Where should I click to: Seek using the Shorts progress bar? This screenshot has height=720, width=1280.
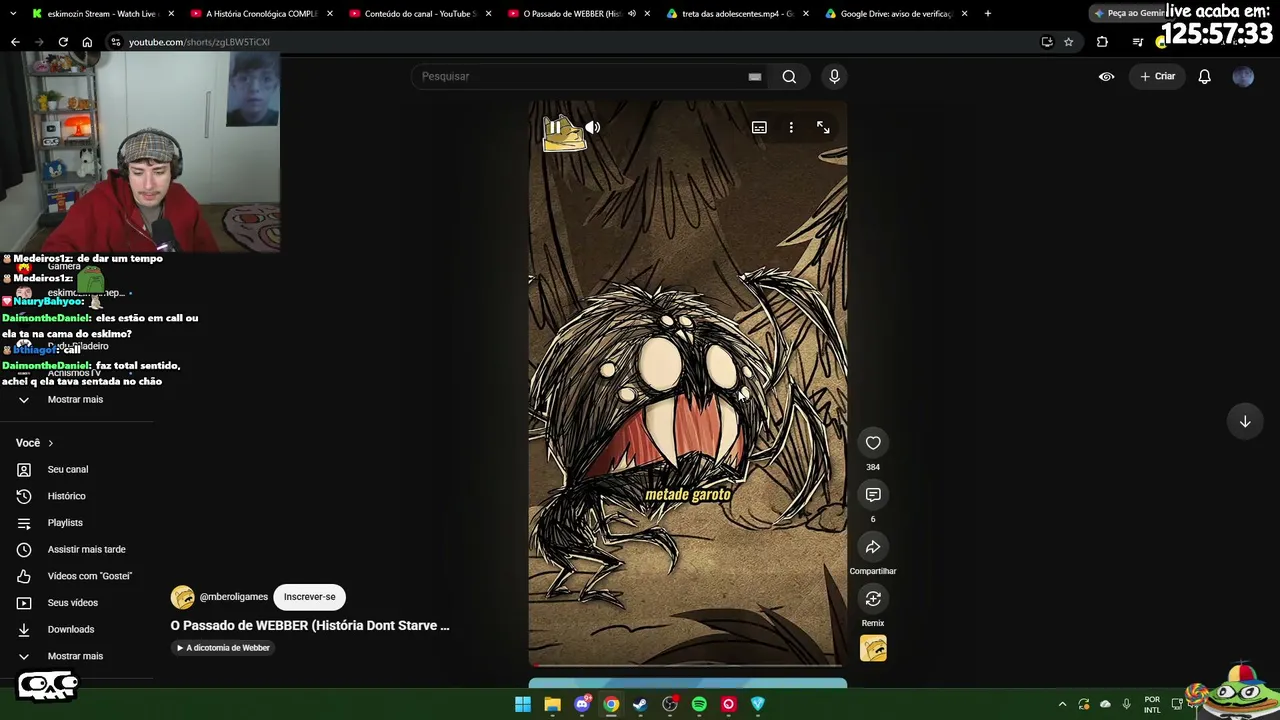688,664
